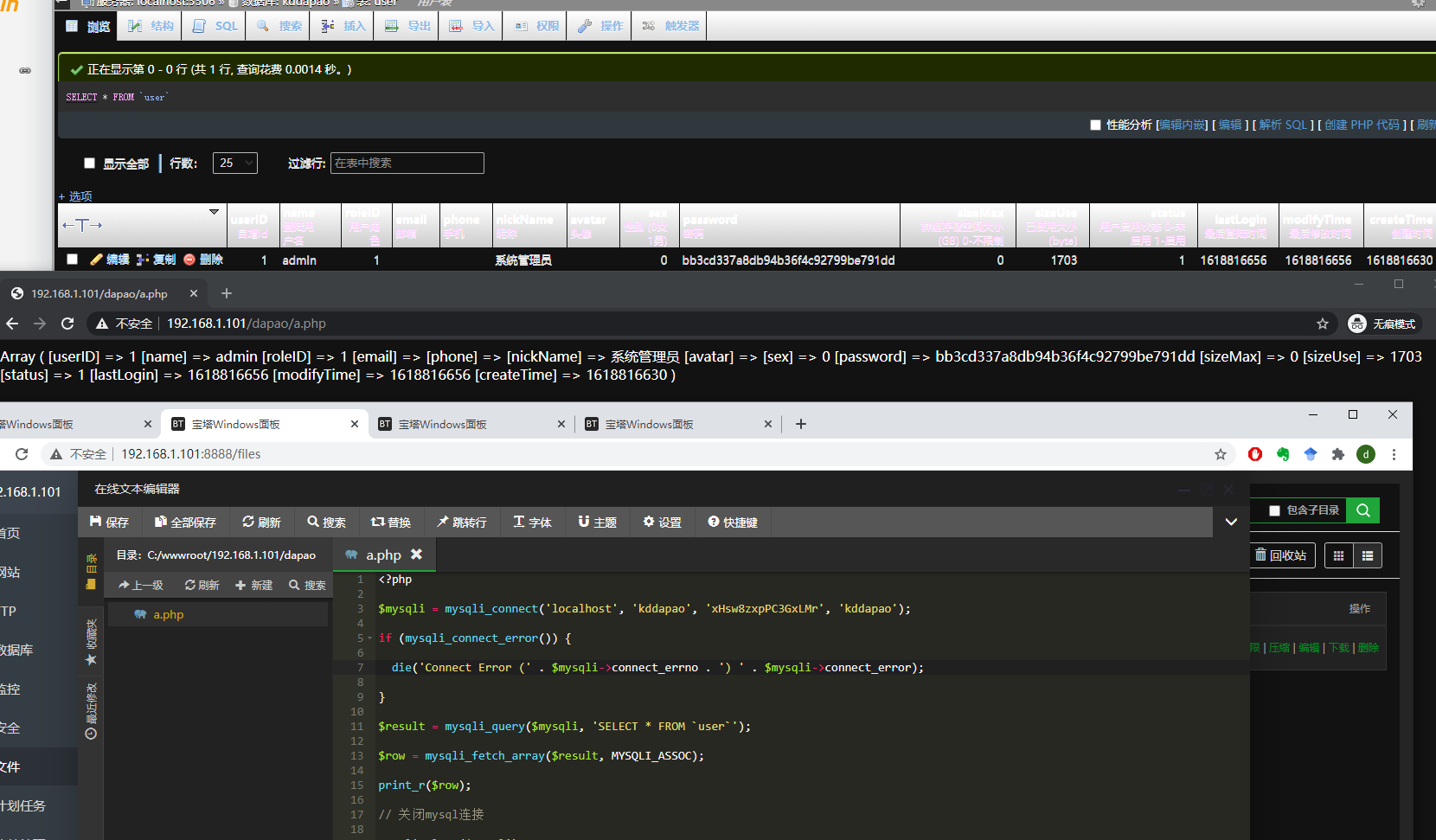1436x840 pixels.
Task: Open the green 'd' profile avatar
Action: (1366, 454)
